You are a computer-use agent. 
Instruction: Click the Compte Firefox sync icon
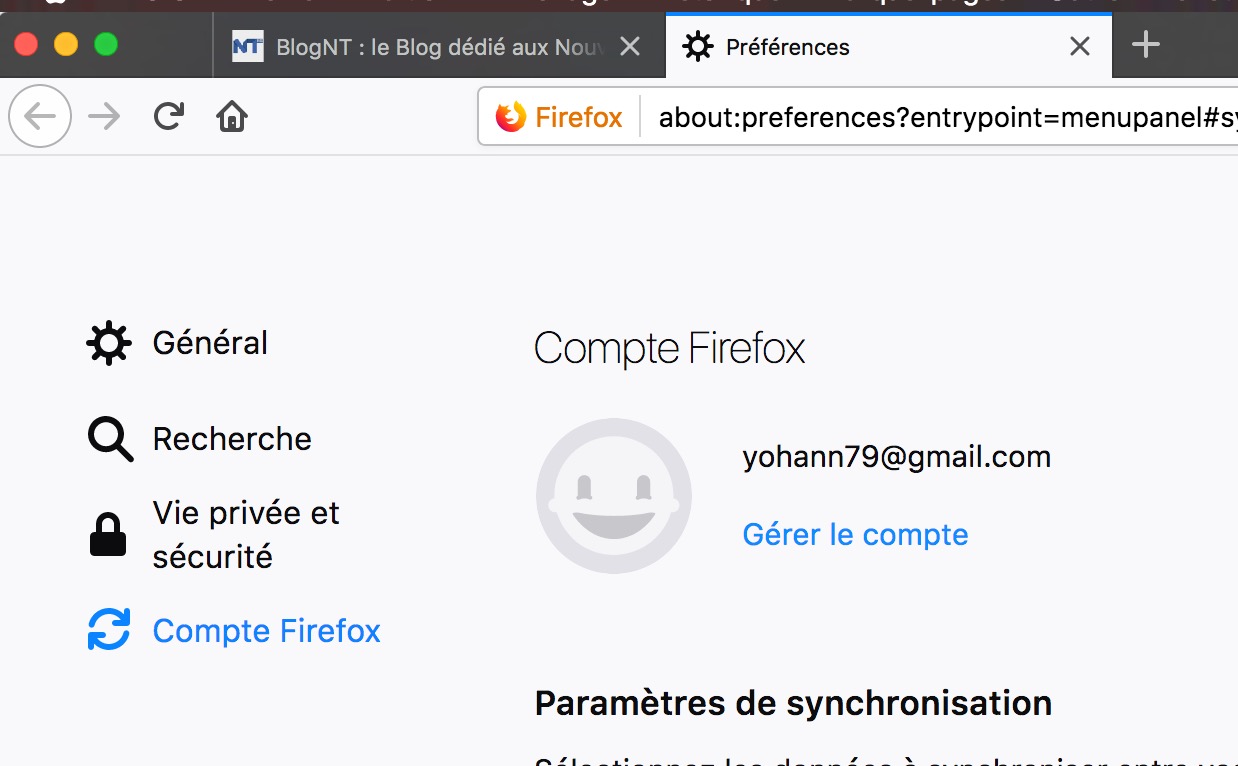(109, 631)
